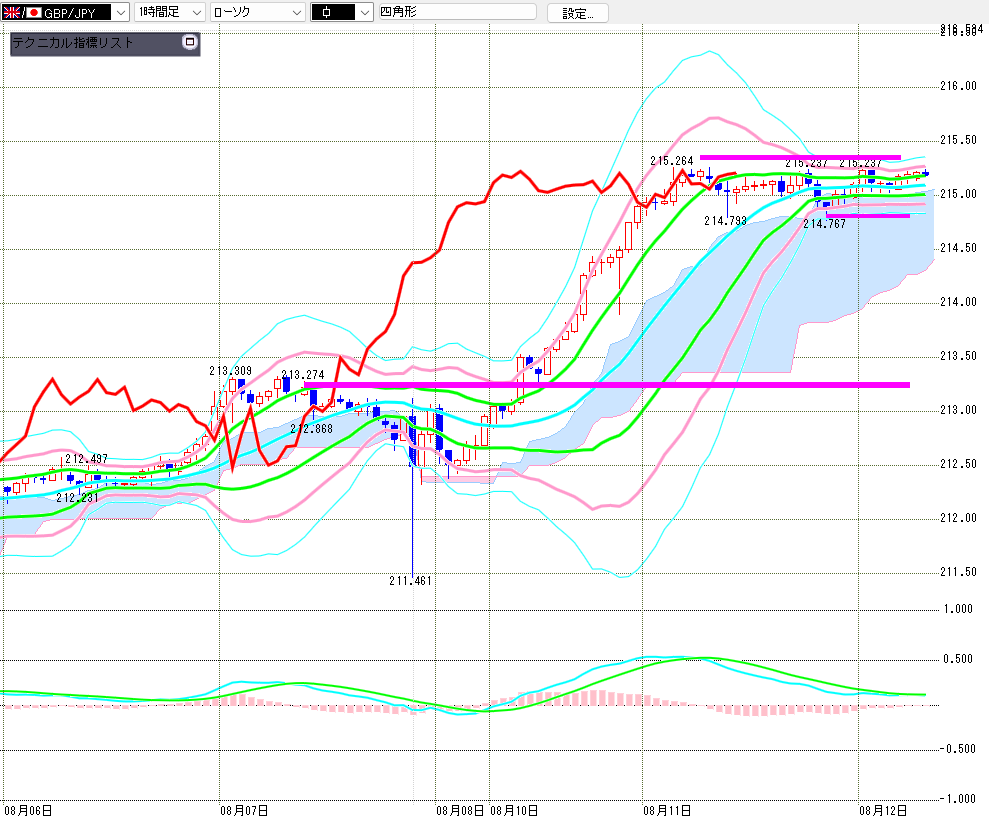This screenshot has height=821, width=989.
Task: Click the 213.50 price axis label
Action: [x=958, y=356]
